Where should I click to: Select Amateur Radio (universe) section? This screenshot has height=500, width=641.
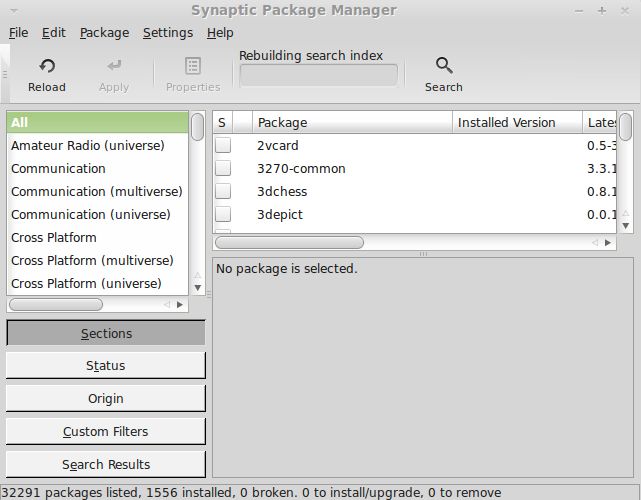[97, 146]
